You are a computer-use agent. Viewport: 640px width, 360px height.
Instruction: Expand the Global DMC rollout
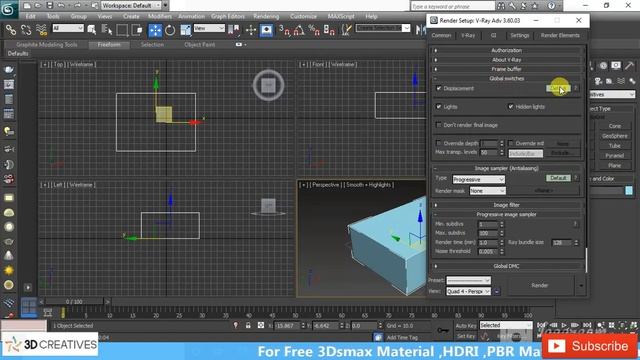pyautogui.click(x=507, y=266)
